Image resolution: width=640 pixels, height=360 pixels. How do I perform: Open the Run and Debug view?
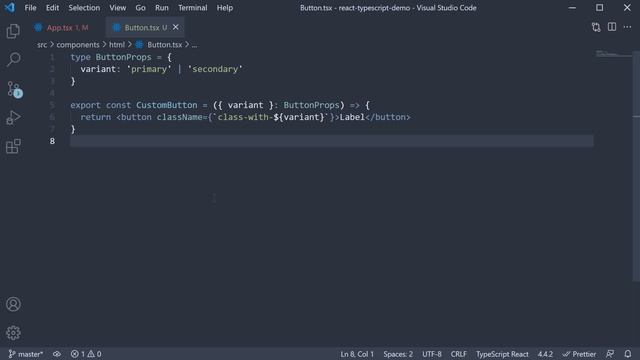click(x=13, y=118)
